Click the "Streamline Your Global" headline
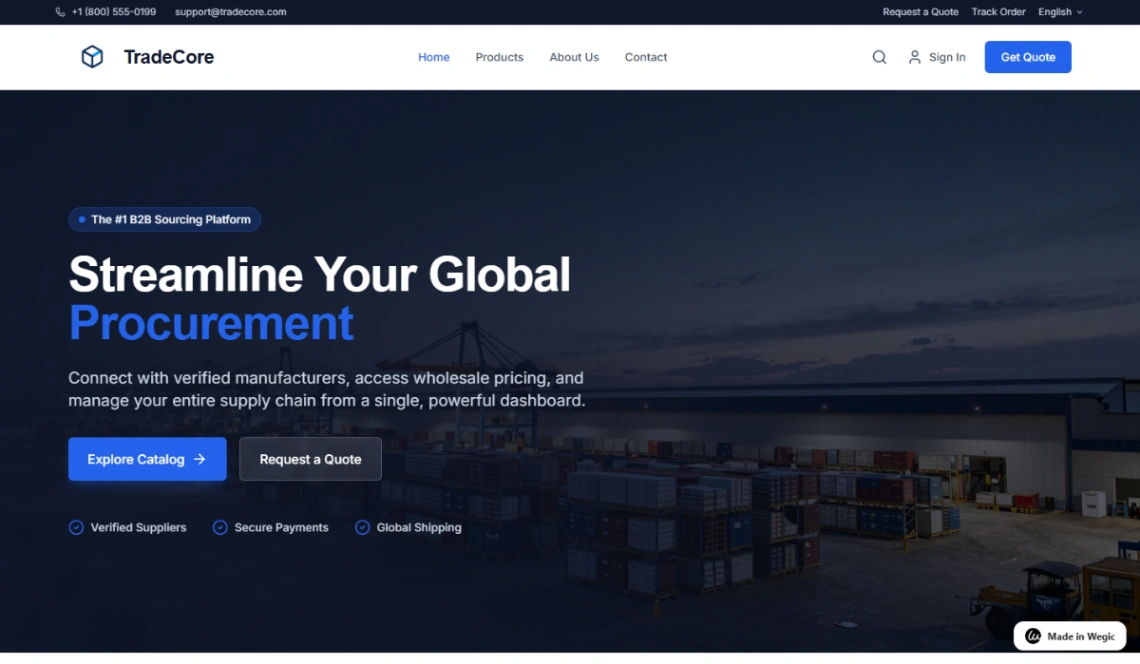Viewport: 1140px width, 664px height. pyautogui.click(x=320, y=275)
